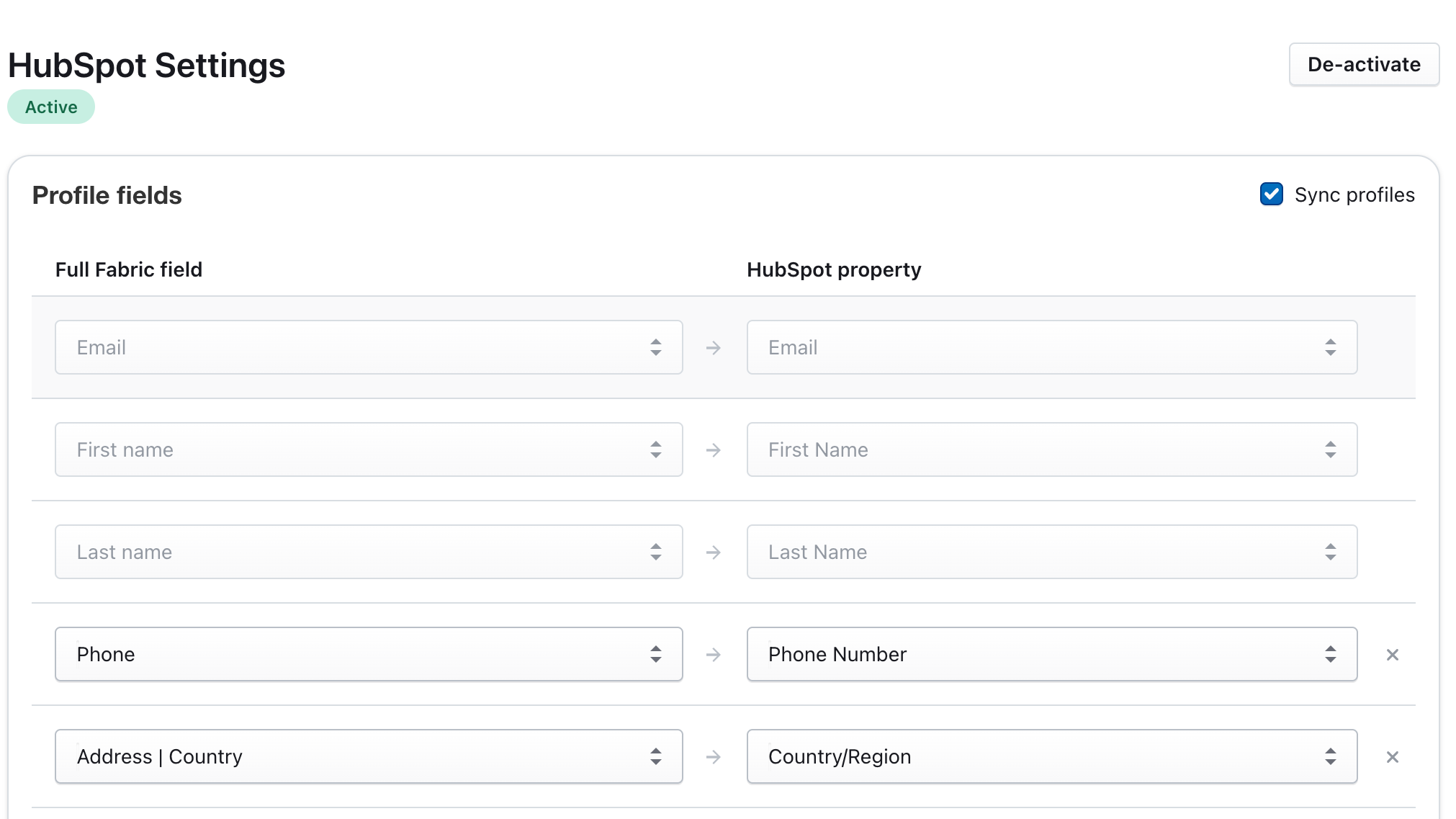Screen dimensions: 1456x819
Task: Uncheck the Sync profiles checkbox
Action: tap(1272, 194)
